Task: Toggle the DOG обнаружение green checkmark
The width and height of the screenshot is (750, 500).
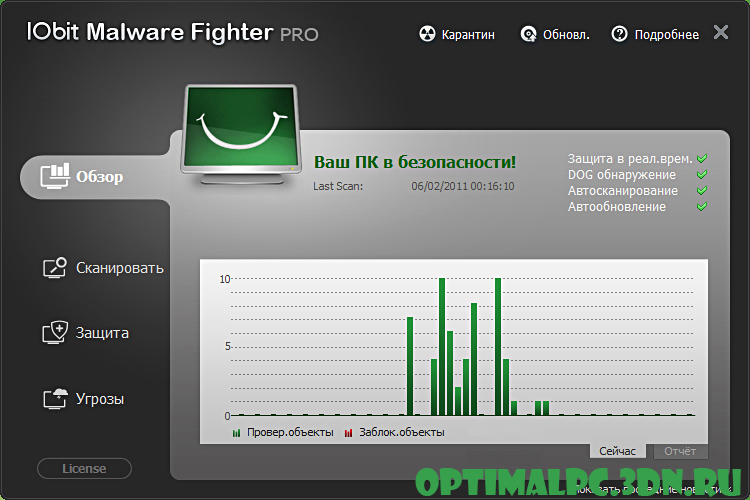Action: click(702, 175)
